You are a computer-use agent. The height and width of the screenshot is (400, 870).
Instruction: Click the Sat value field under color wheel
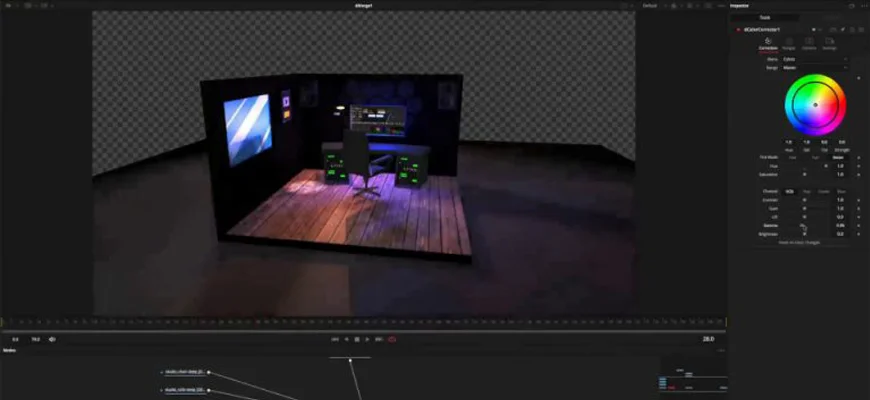[x=806, y=143]
